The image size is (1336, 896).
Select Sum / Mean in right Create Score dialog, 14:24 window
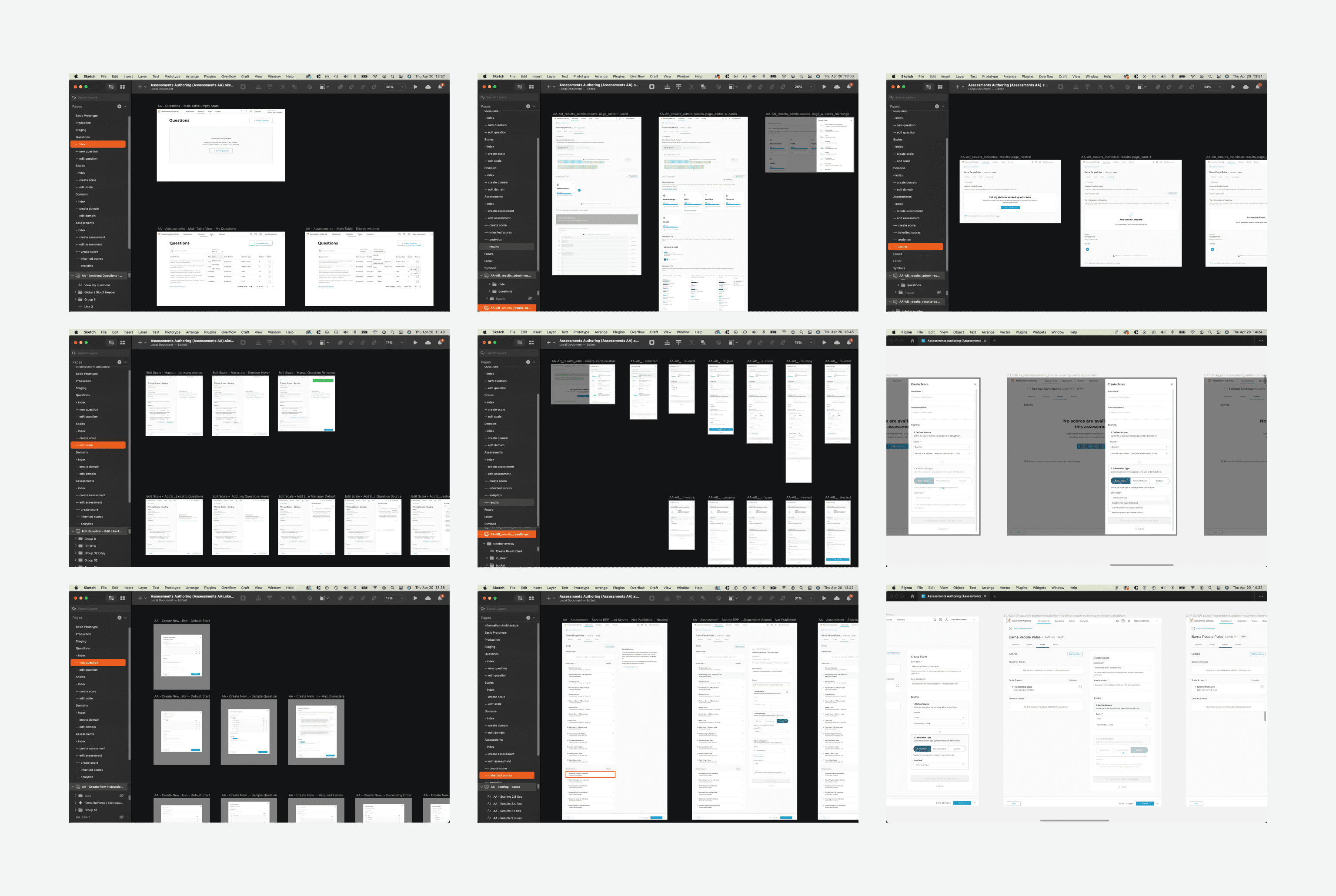pos(1121,481)
